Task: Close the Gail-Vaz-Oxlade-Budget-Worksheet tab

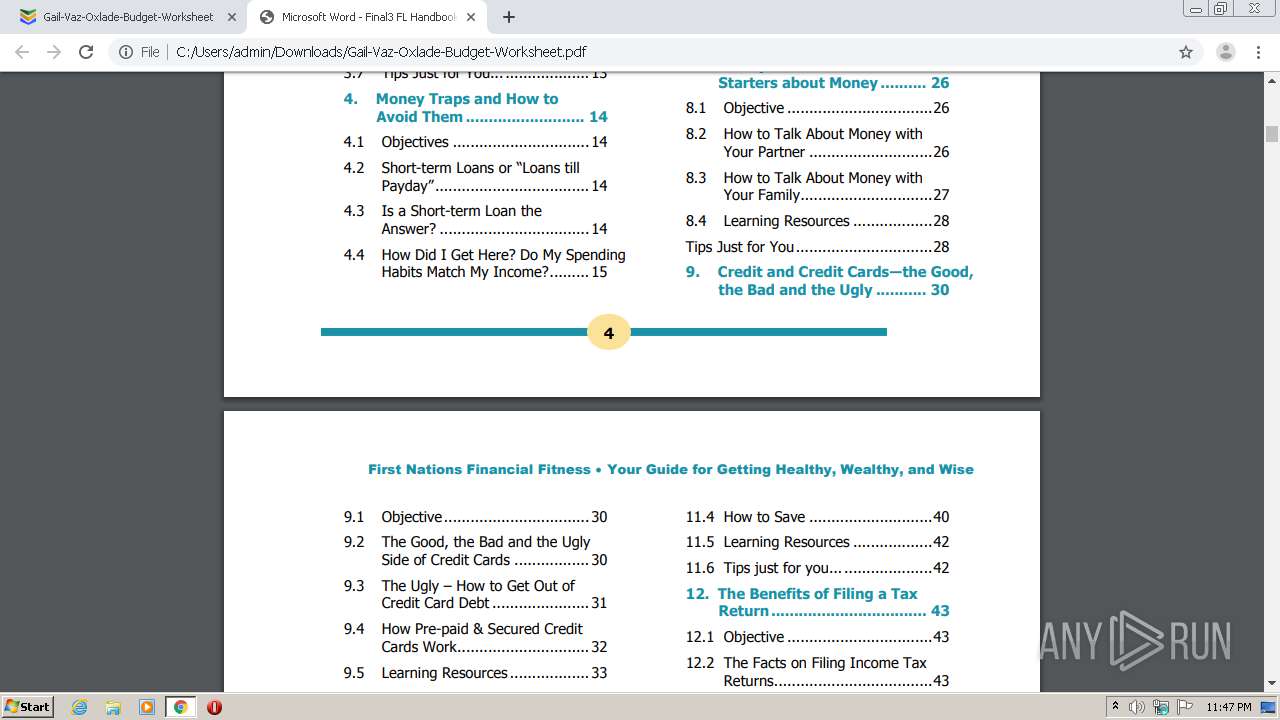Action: point(232,17)
